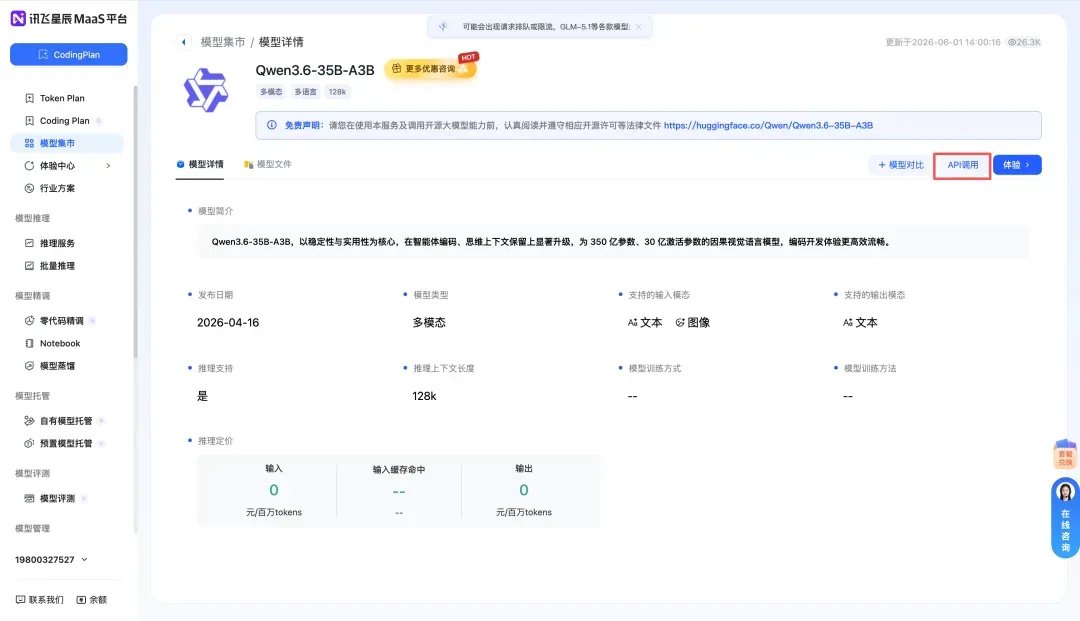Open Coding Plan sidebar entry

coord(57,120)
